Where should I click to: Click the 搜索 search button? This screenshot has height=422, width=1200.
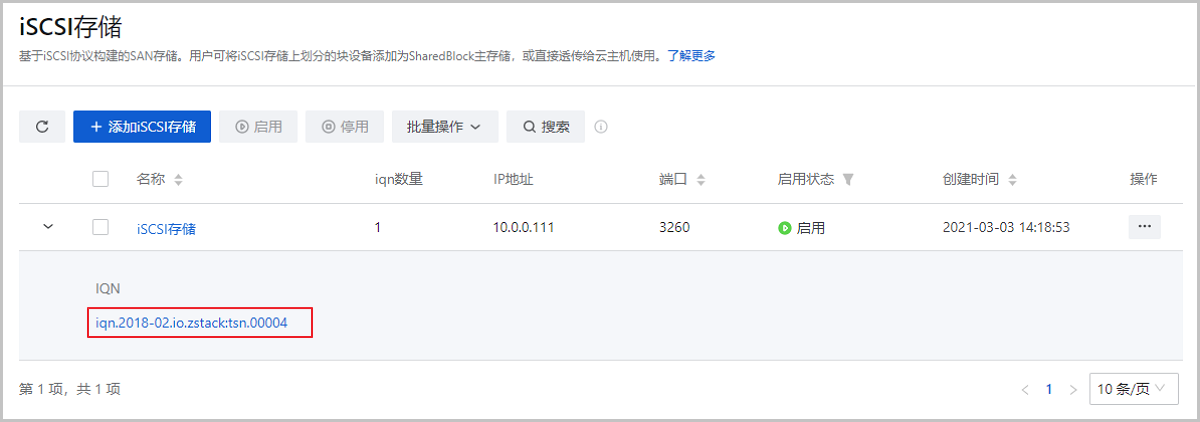pyautogui.click(x=545, y=127)
